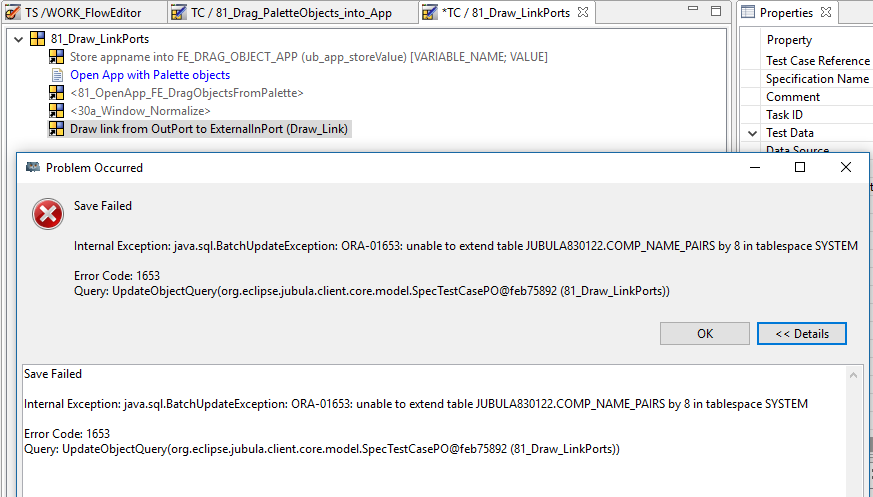Image resolution: width=873 pixels, height=497 pixels.
Task: Click OK in Problem Occurred dialog
Action: point(705,333)
